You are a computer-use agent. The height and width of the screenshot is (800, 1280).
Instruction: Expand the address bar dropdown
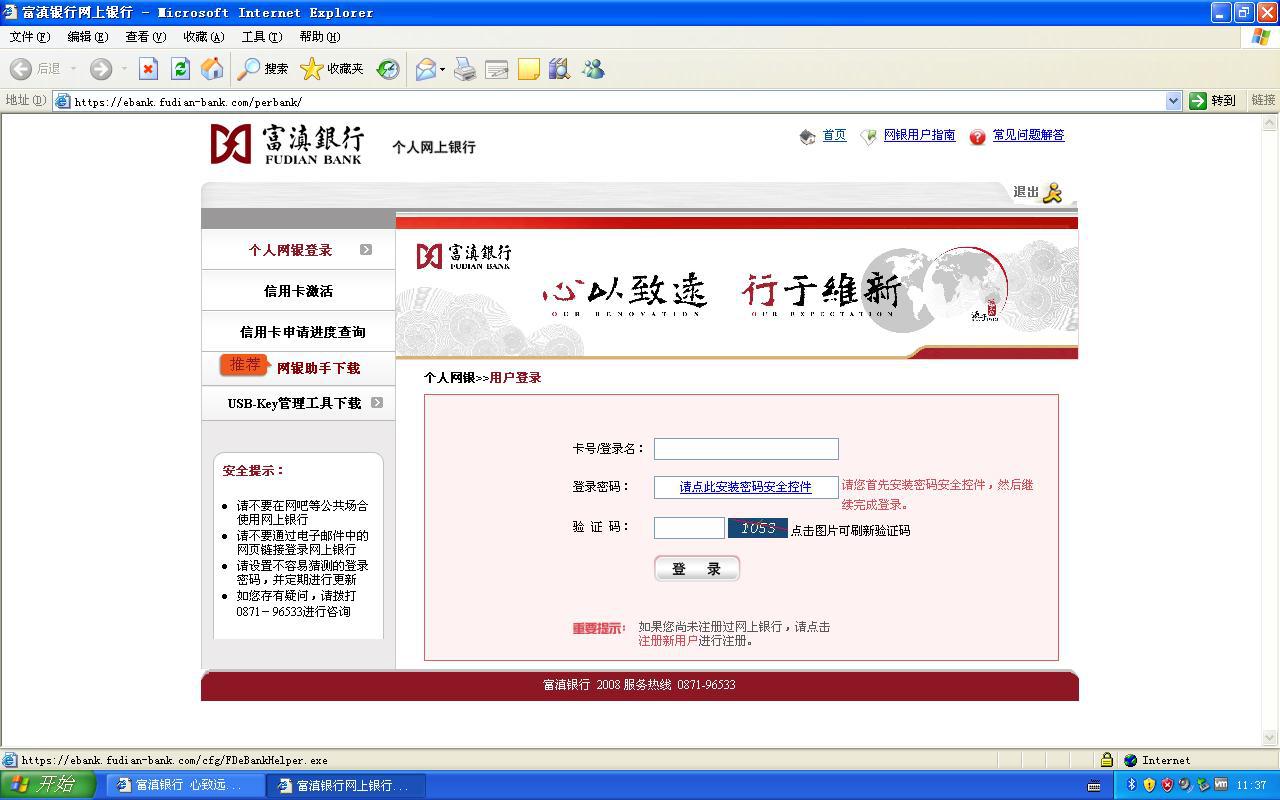pyautogui.click(x=1173, y=101)
